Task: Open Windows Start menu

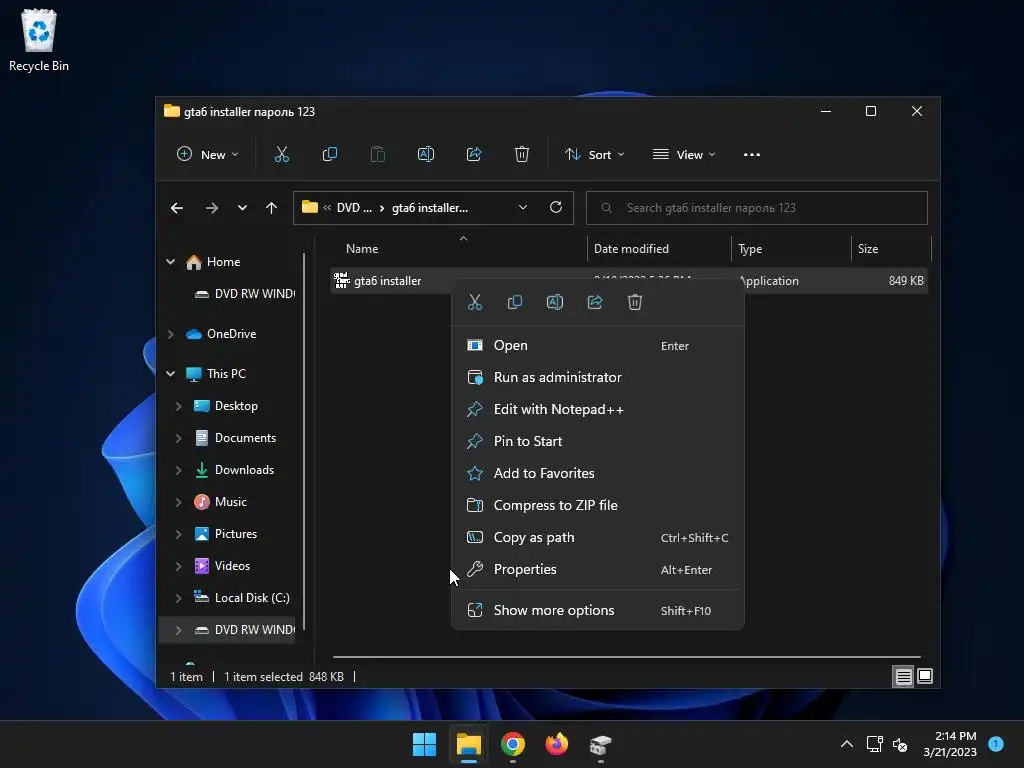Action: point(424,744)
